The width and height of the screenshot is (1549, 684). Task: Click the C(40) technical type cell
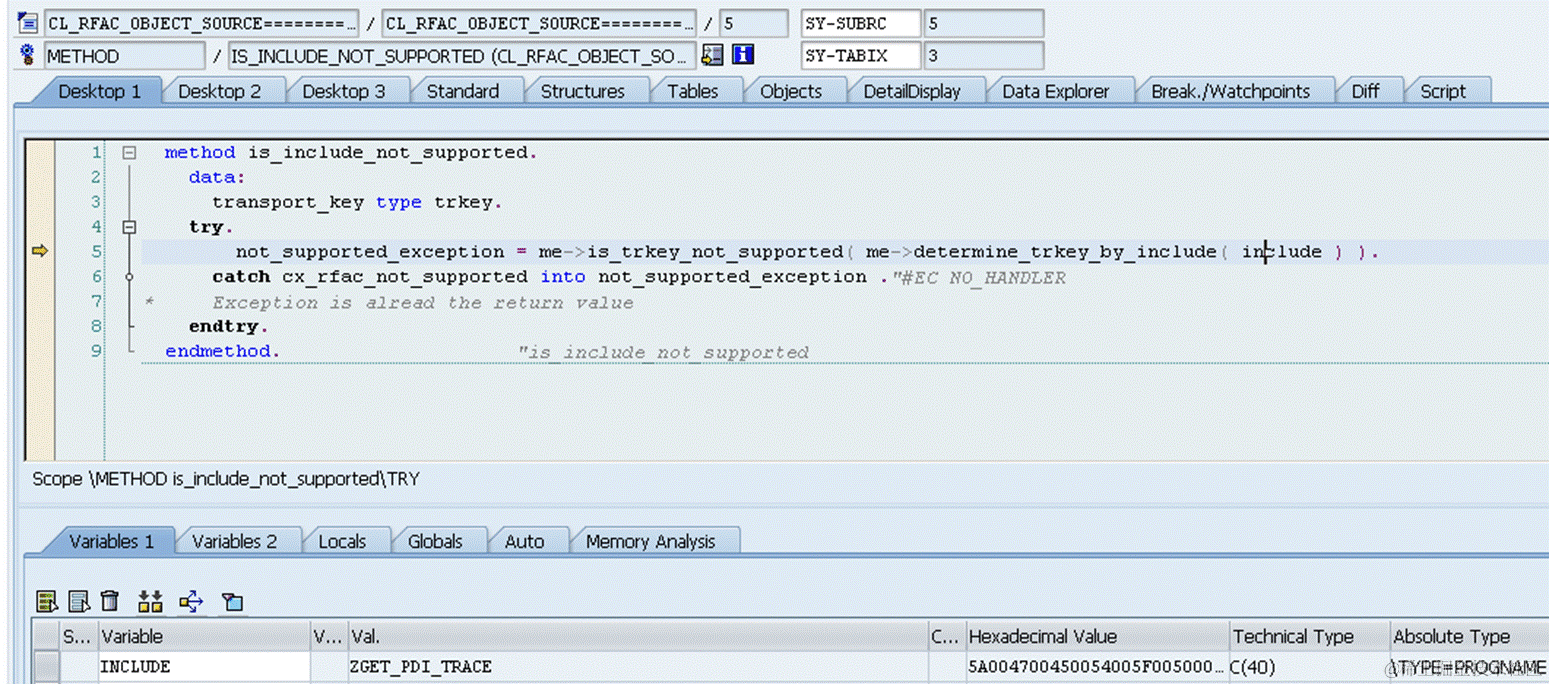1310,667
